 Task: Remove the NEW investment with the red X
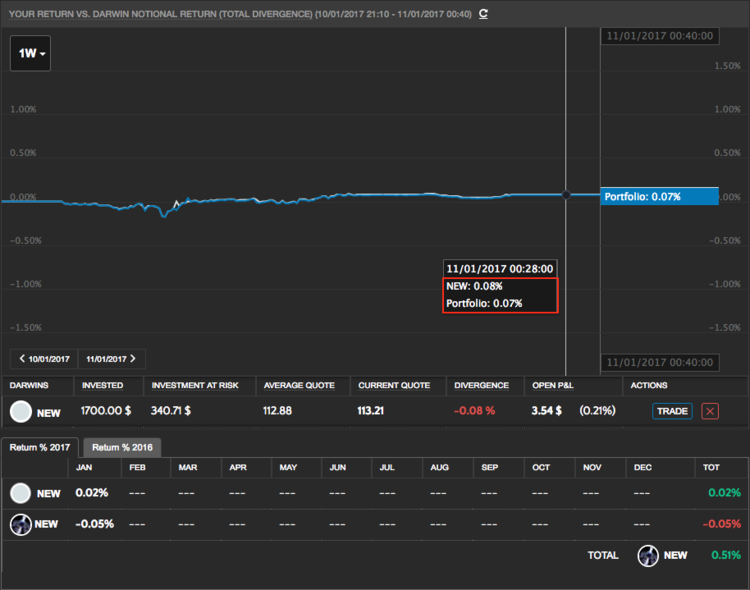(x=710, y=411)
